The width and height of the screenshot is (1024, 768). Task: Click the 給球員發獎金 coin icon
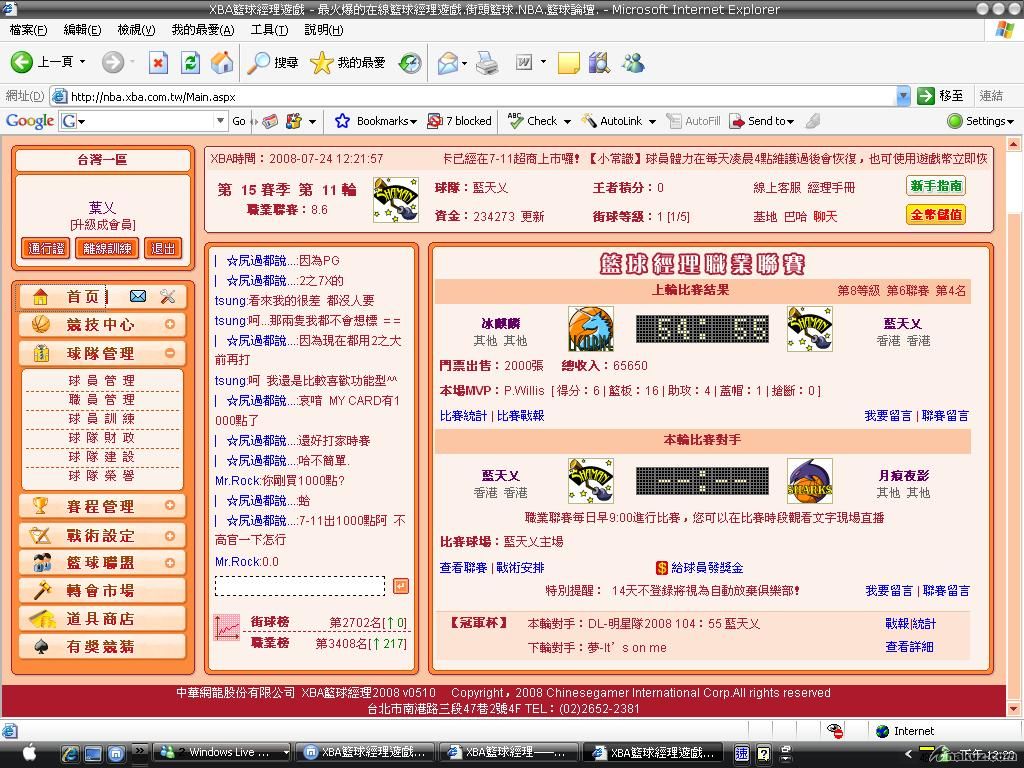point(662,568)
